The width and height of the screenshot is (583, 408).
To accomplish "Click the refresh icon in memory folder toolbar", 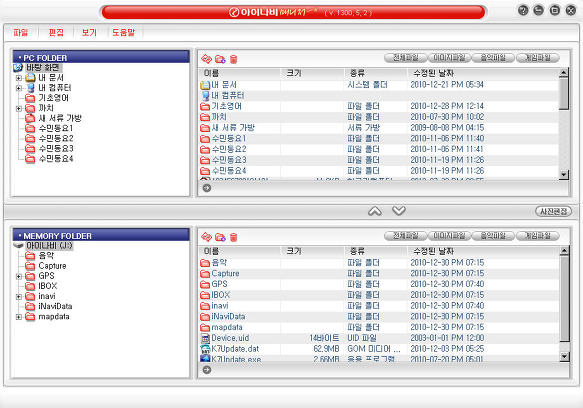I will click(206, 237).
